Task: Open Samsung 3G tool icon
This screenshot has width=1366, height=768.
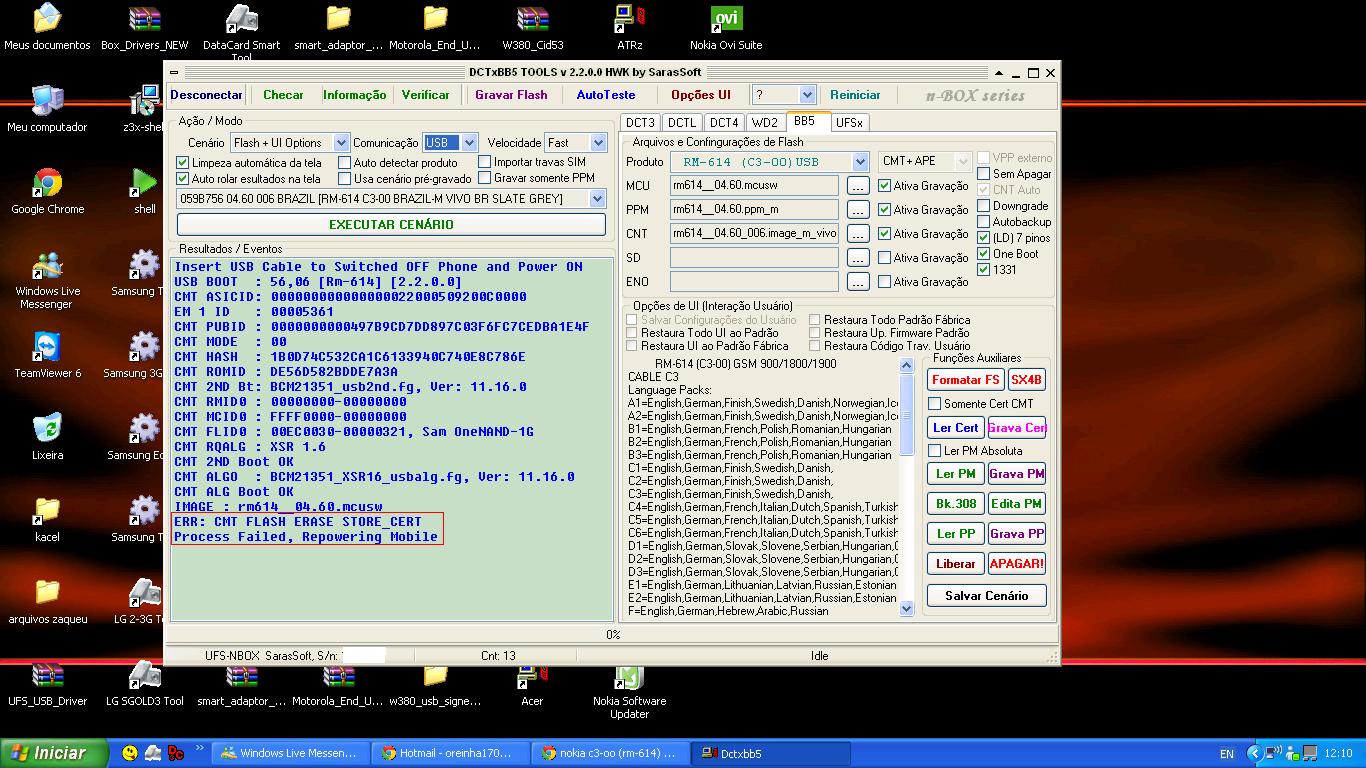Action: coord(143,355)
